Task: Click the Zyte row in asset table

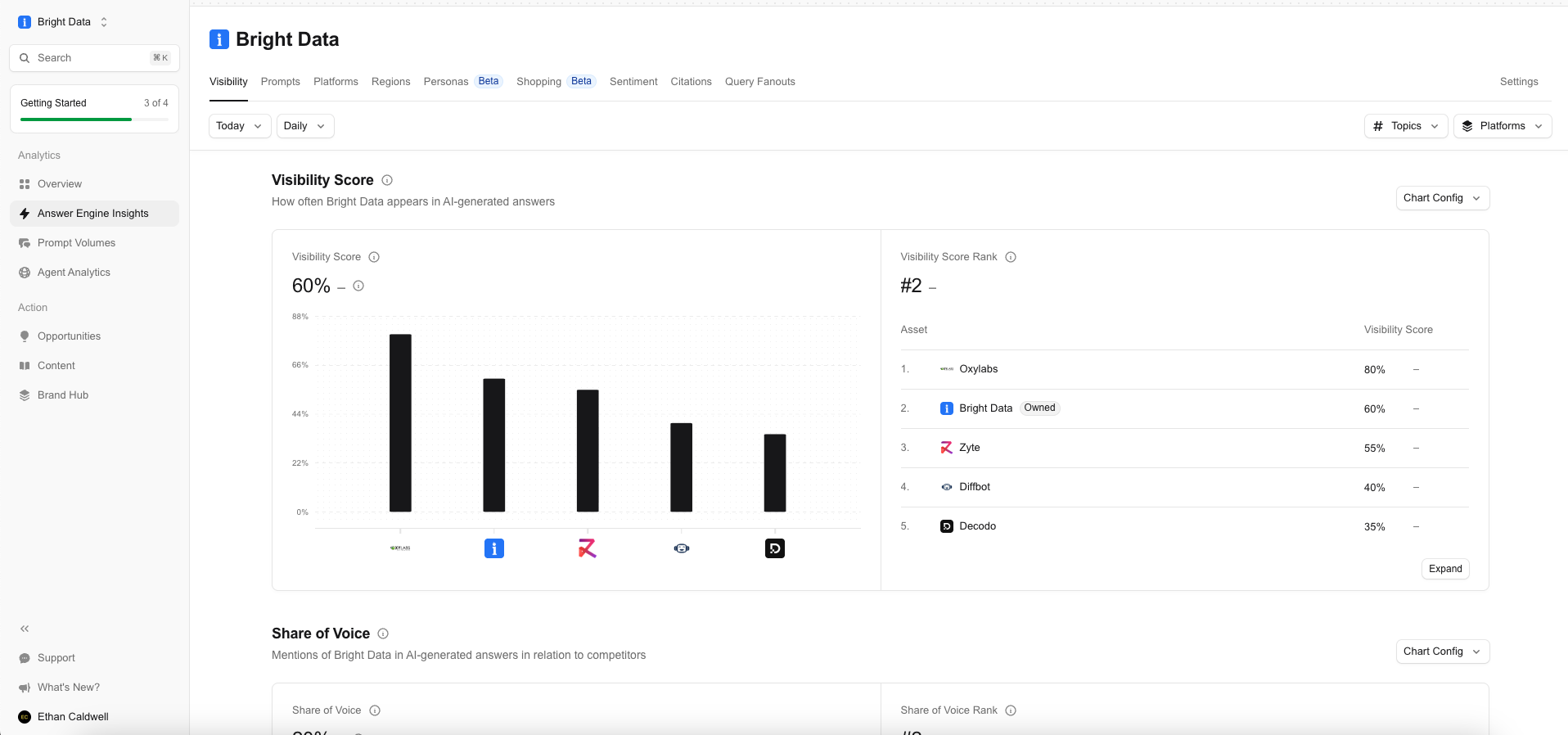Action: tap(1184, 448)
